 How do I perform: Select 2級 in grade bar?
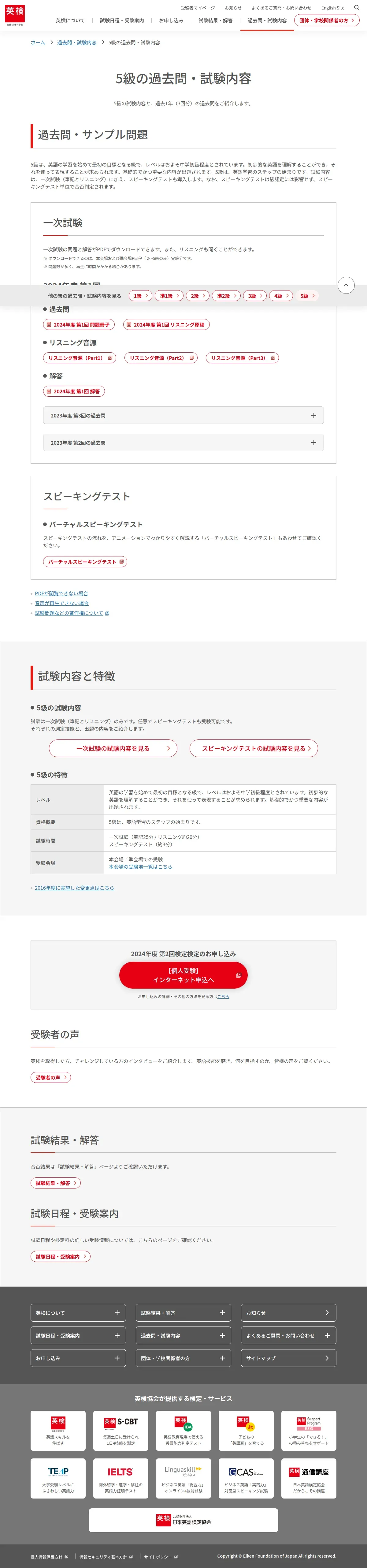(197, 296)
